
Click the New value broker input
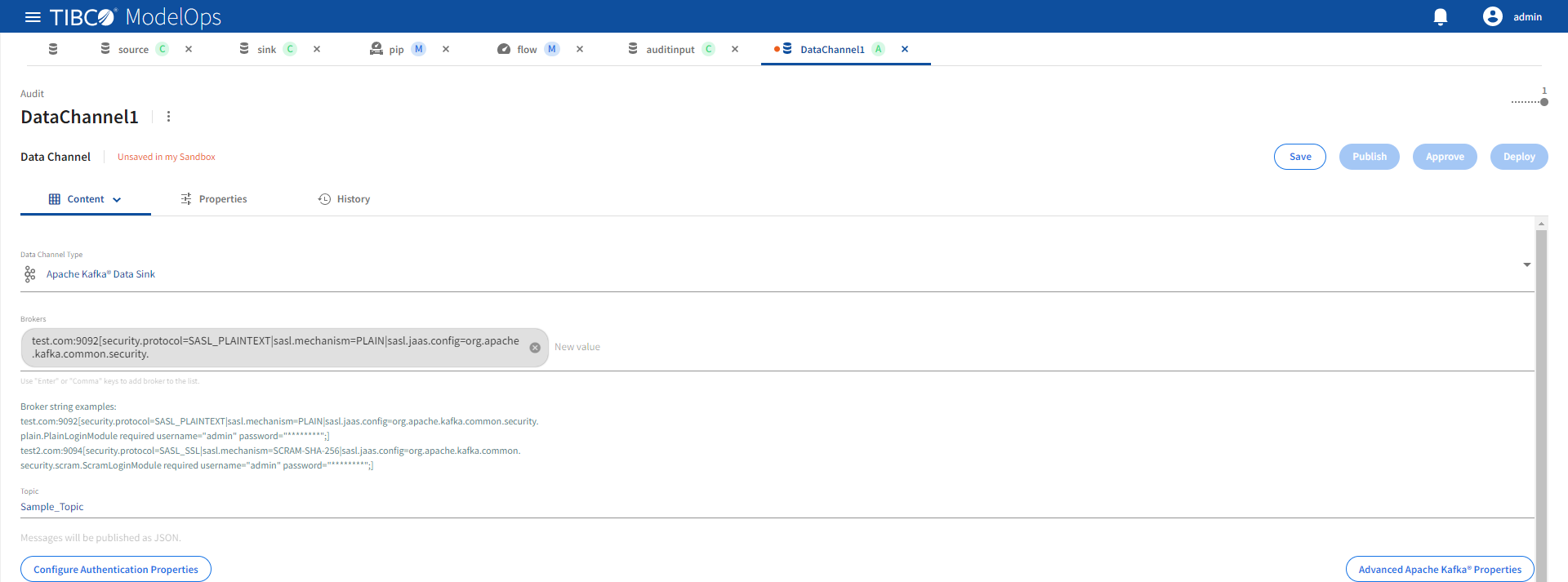point(1042,347)
